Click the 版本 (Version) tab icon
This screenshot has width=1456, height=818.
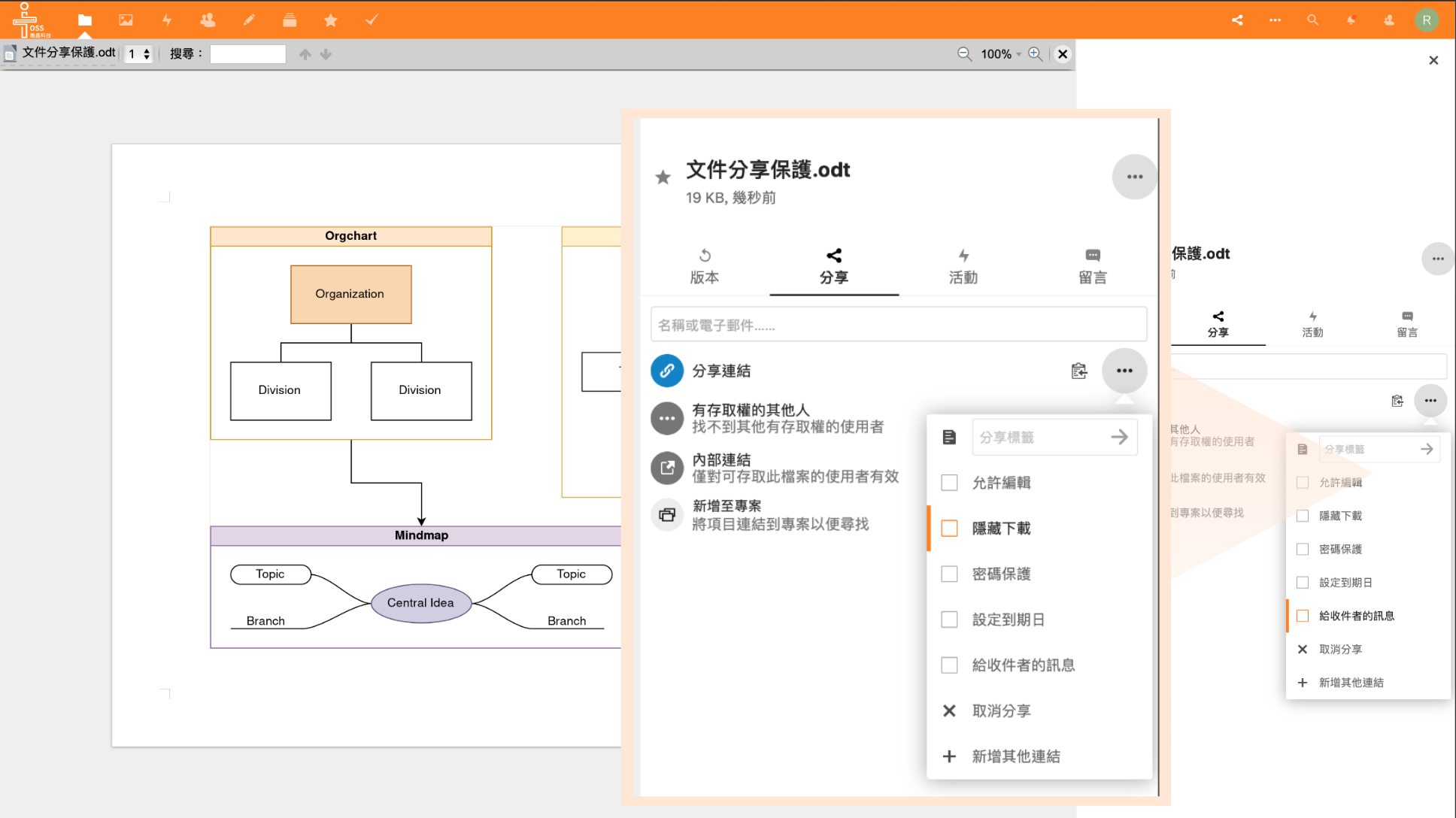coord(703,254)
